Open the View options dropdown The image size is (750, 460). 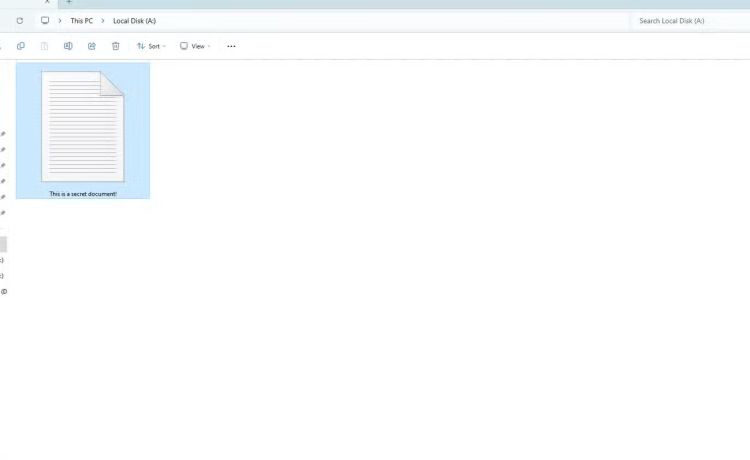pyautogui.click(x=195, y=46)
